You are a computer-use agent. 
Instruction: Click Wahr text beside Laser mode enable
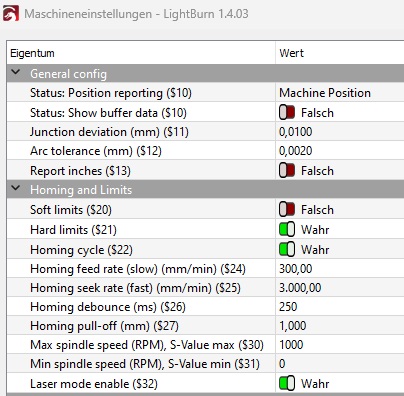point(315,384)
